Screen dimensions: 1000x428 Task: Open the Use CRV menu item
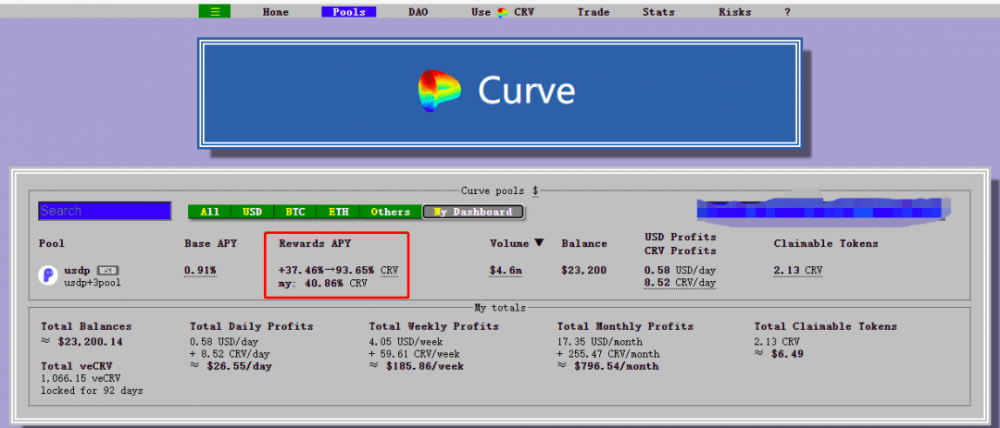point(503,12)
